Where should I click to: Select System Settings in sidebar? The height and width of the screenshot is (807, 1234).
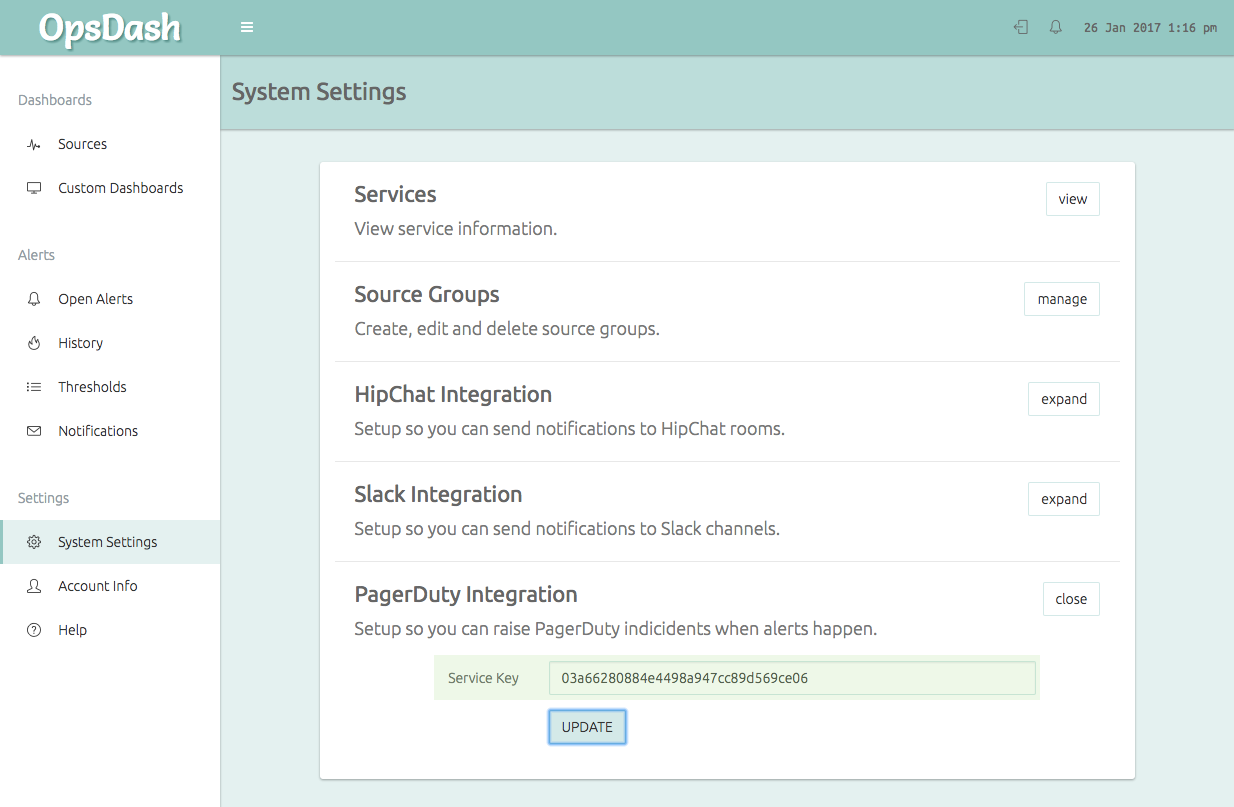(108, 542)
